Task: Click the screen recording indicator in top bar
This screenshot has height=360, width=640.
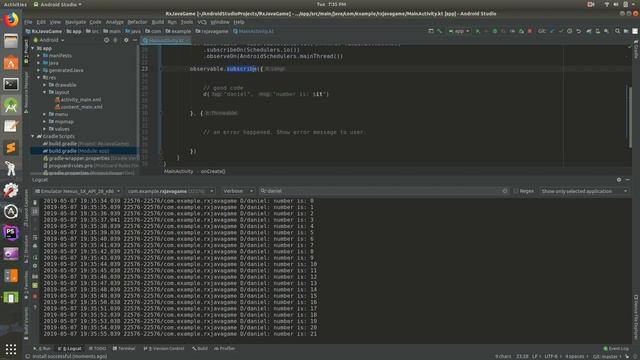Action: pyautogui.click(x=591, y=4)
